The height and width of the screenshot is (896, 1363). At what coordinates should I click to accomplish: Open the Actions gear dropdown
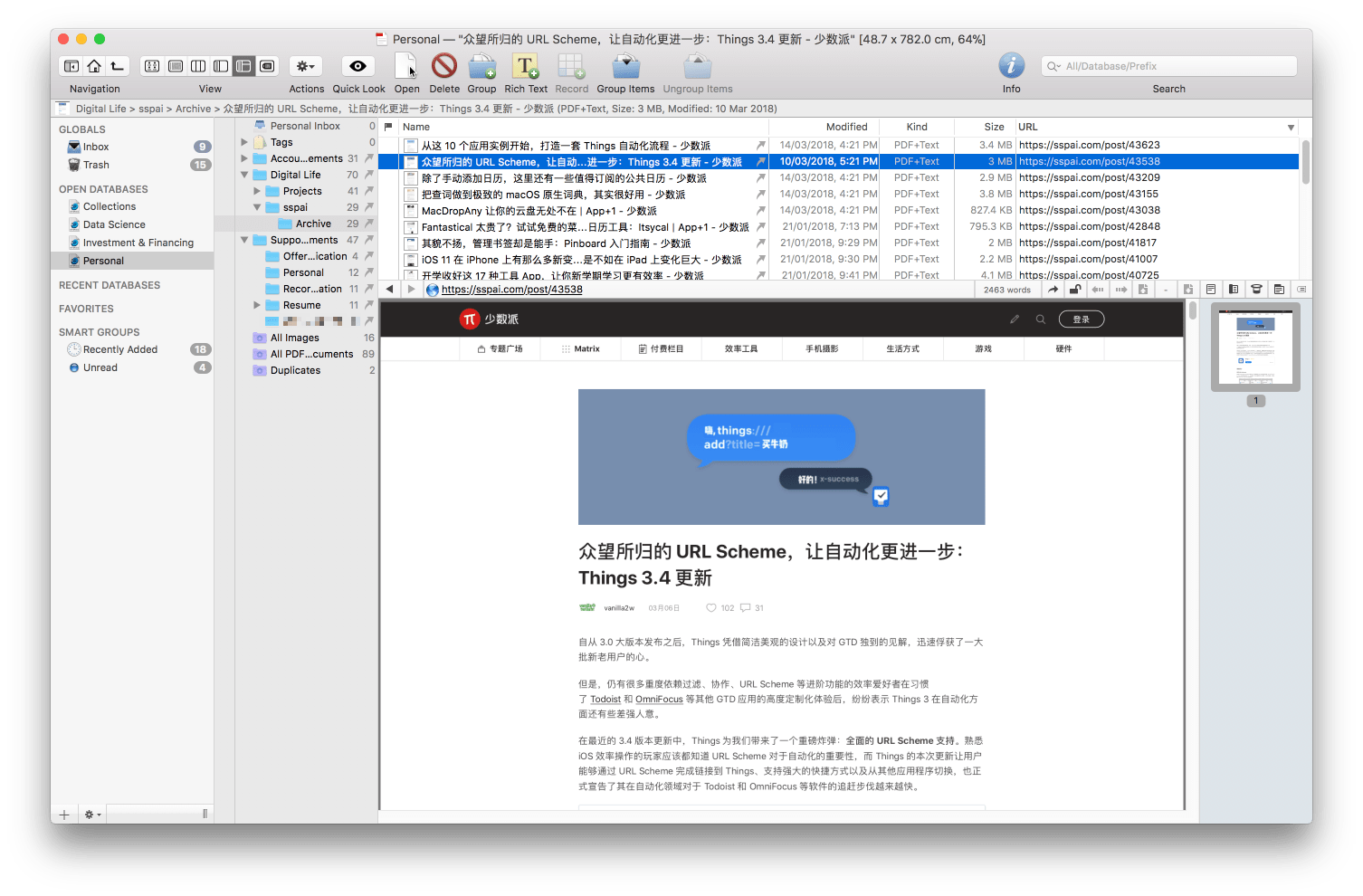point(306,66)
